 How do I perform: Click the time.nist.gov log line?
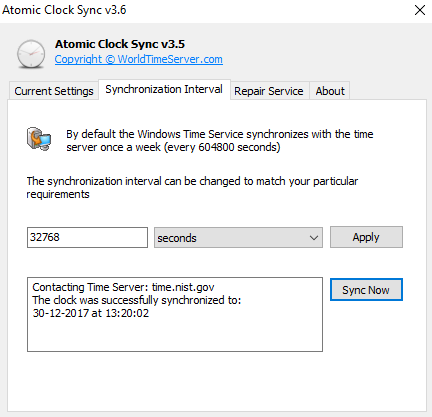[x=123, y=287]
